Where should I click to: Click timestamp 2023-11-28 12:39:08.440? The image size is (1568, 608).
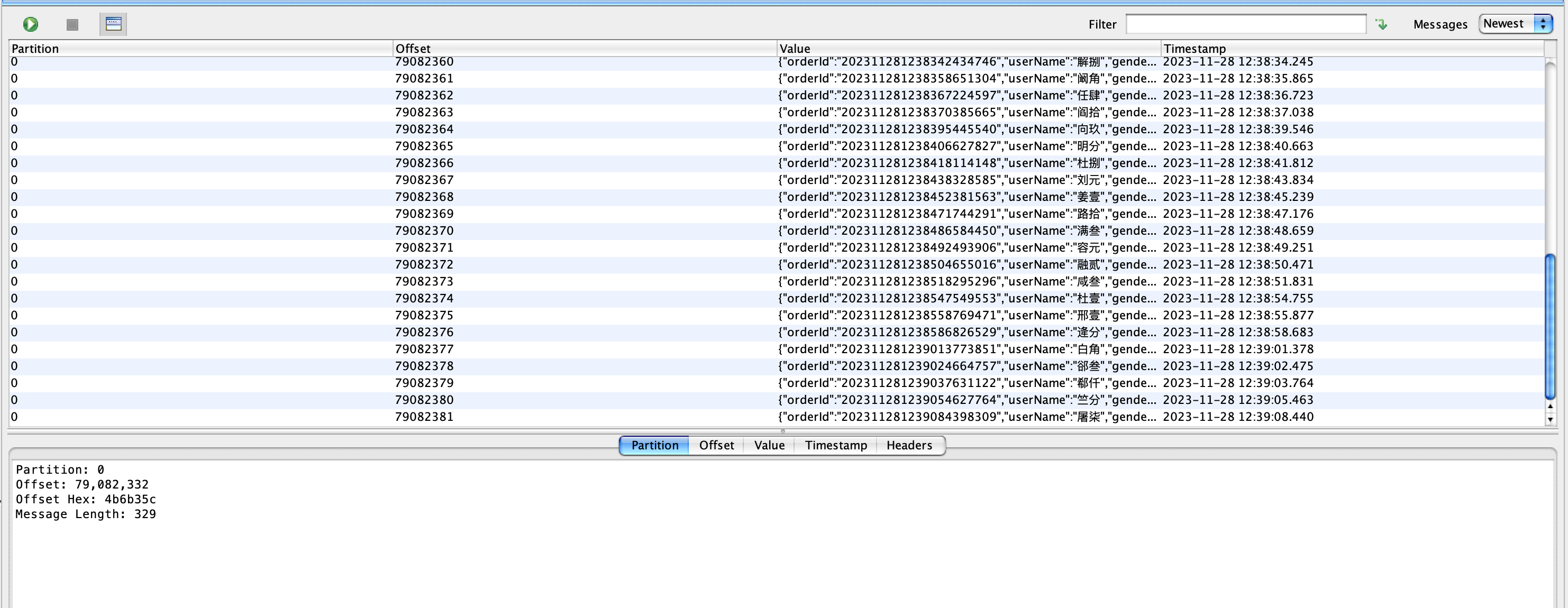click(x=1238, y=417)
